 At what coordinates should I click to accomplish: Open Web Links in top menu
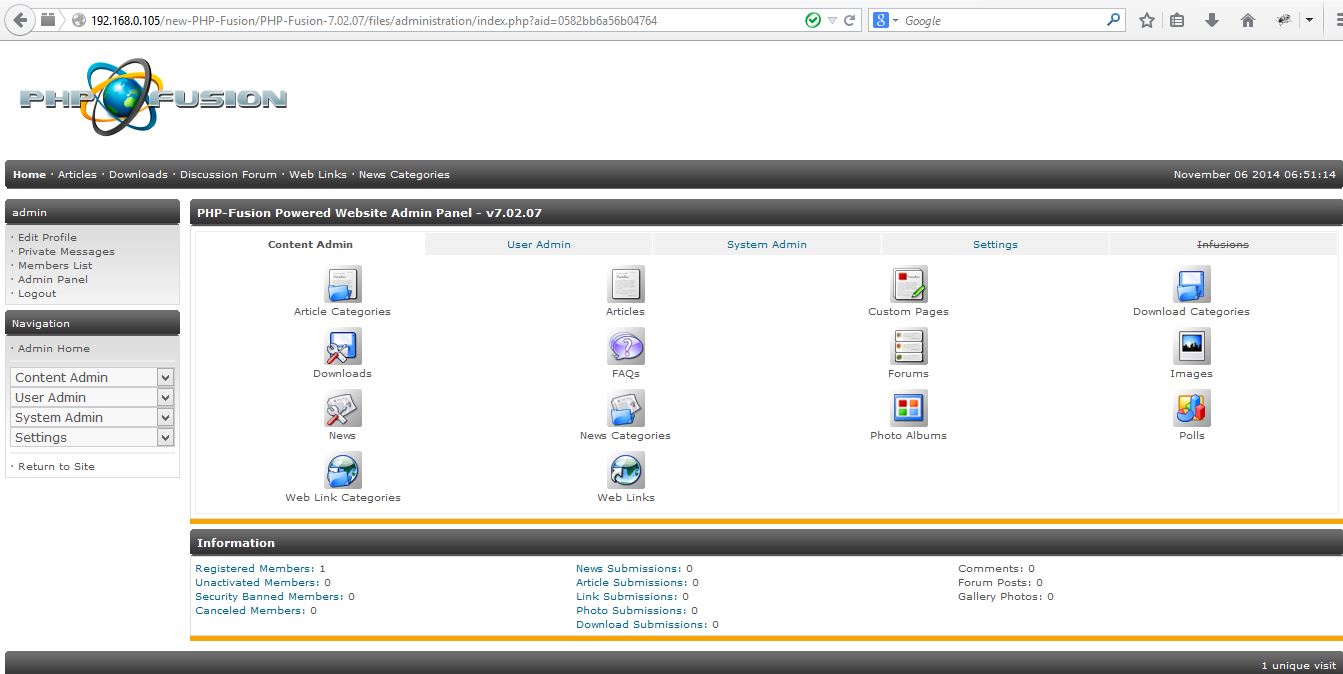click(x=318, y=174)
